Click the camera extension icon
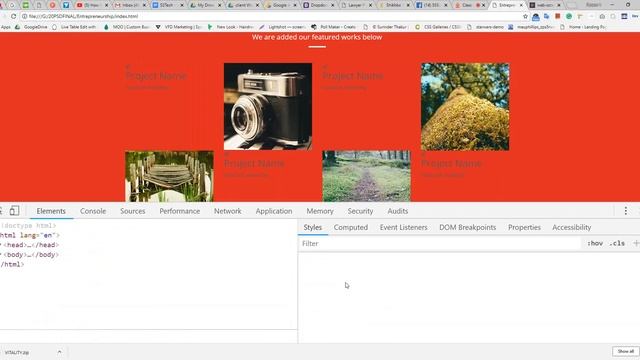 pyautogui.click(x=602, y=16)
